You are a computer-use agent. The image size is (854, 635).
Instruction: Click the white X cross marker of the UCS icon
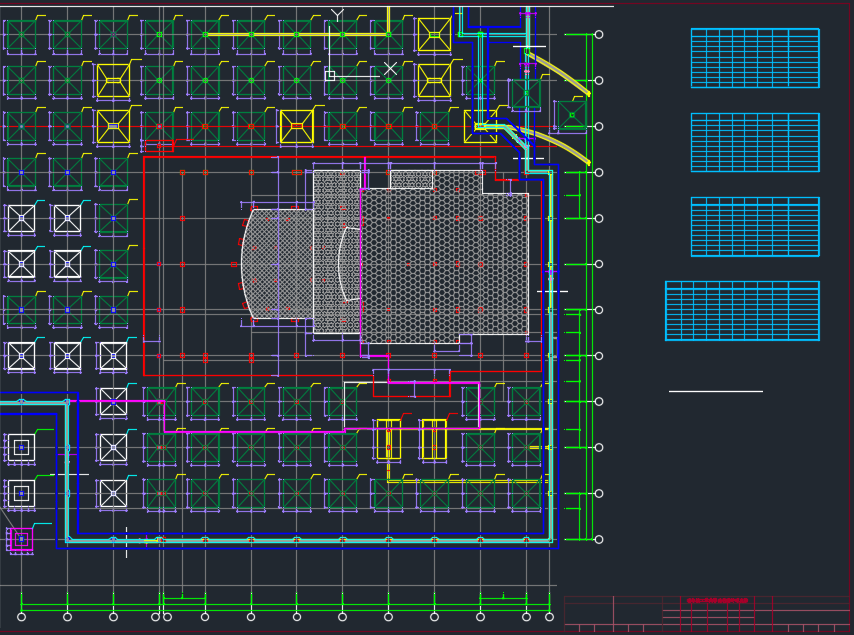(x=390, y=69)
